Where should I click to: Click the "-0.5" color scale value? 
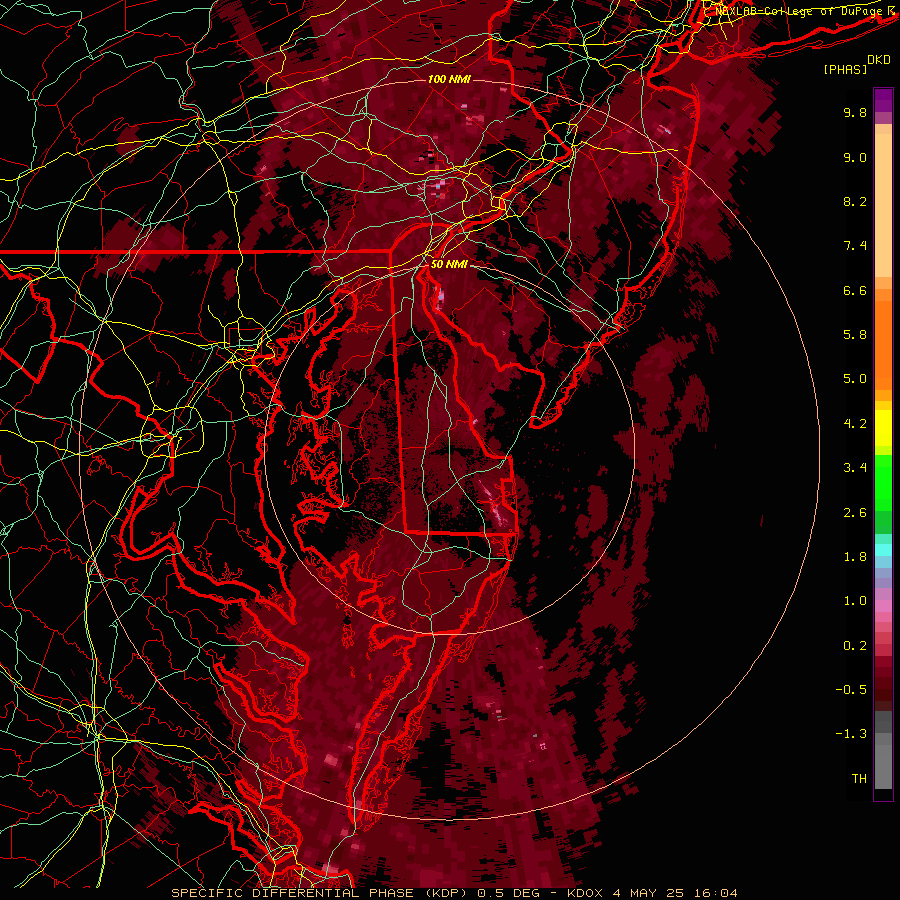[x=851, y=690]
